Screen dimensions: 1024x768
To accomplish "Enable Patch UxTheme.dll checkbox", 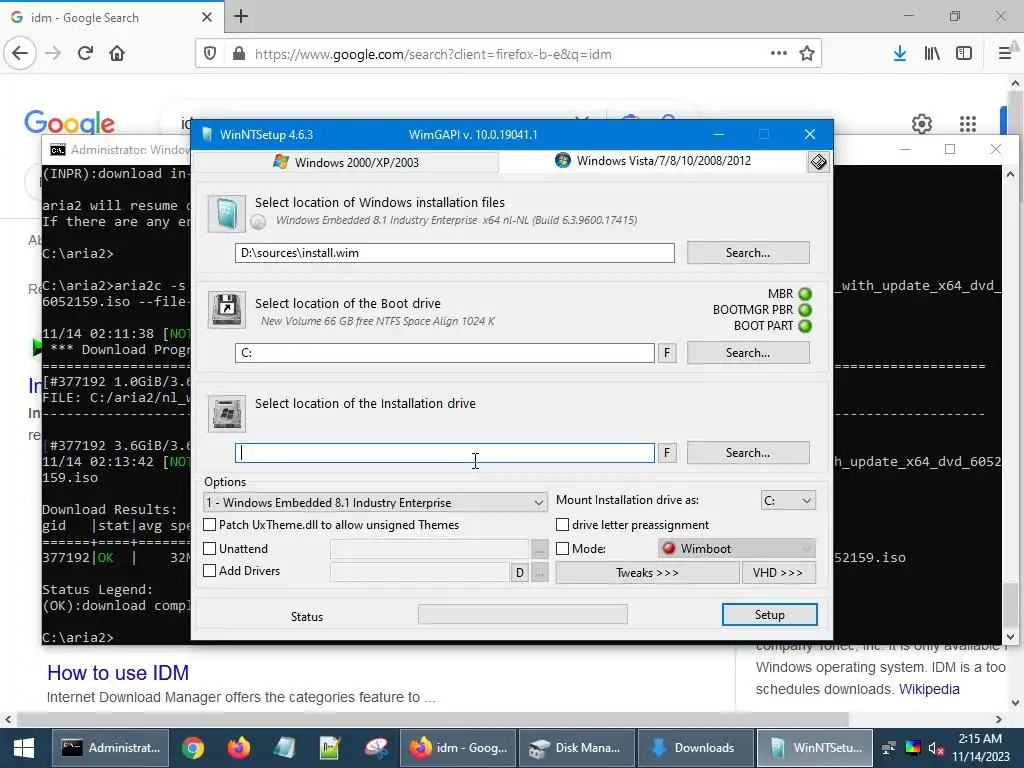I will coord(210,524).
